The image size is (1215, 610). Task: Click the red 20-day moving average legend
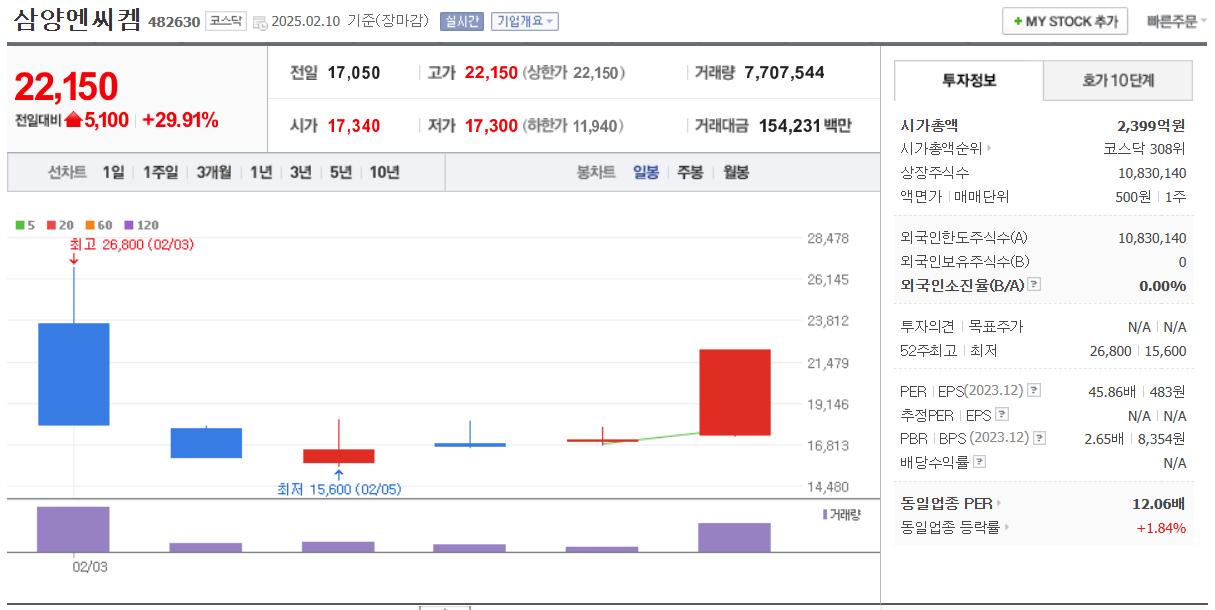[60, 225]
